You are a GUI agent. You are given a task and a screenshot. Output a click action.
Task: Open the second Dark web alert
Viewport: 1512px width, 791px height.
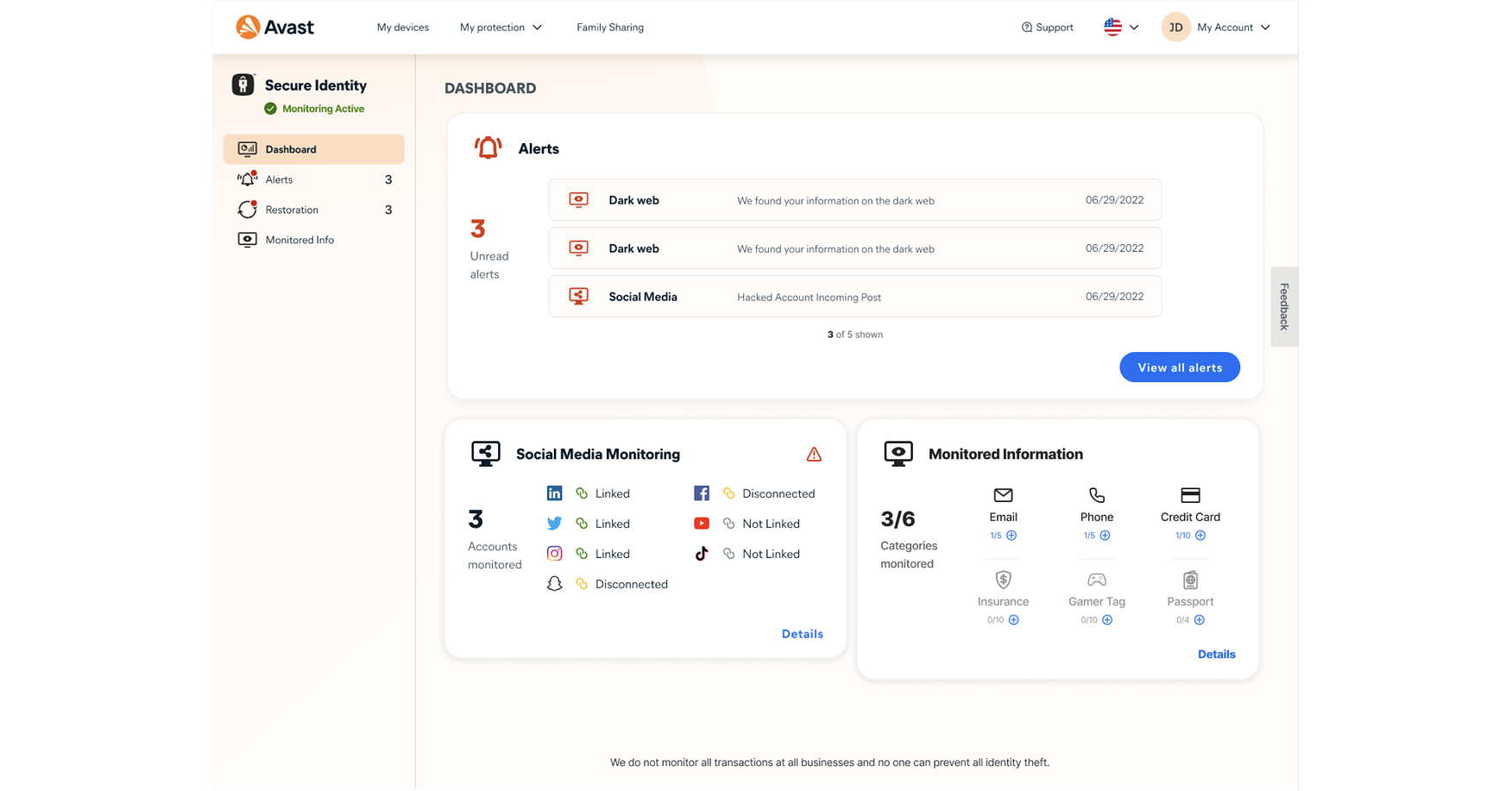tap(855, 248)
